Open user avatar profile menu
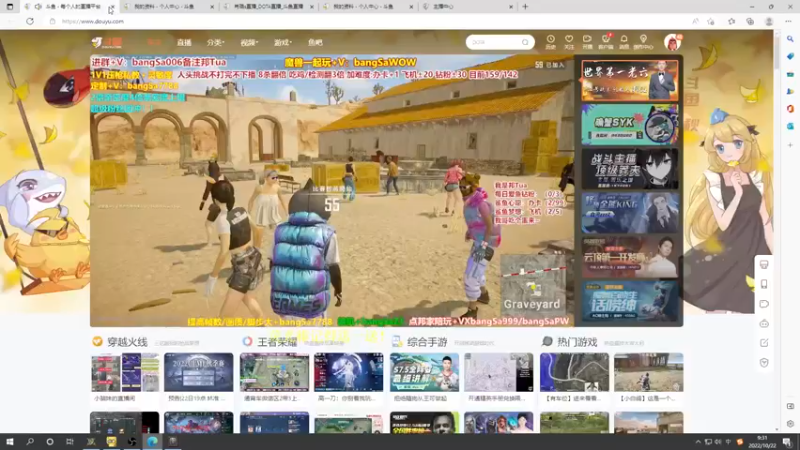The image size is (800, 450). pos(672,42)
